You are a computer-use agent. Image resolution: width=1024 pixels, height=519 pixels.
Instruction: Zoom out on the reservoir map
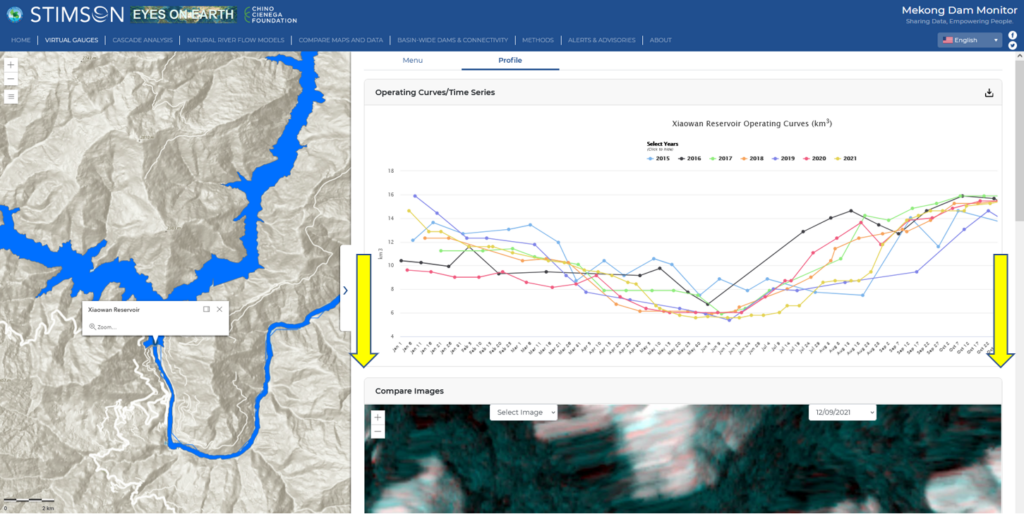[x=10, y=78]
